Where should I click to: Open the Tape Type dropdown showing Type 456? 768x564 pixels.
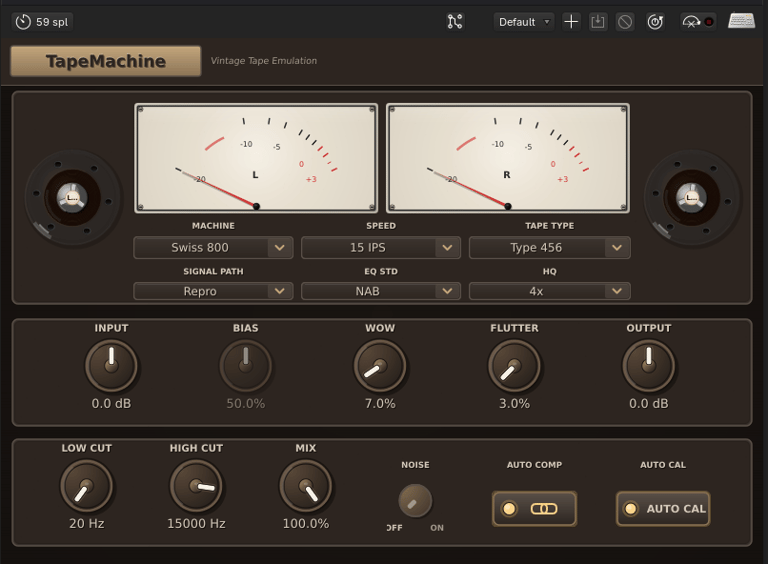[x=550, y=248]
